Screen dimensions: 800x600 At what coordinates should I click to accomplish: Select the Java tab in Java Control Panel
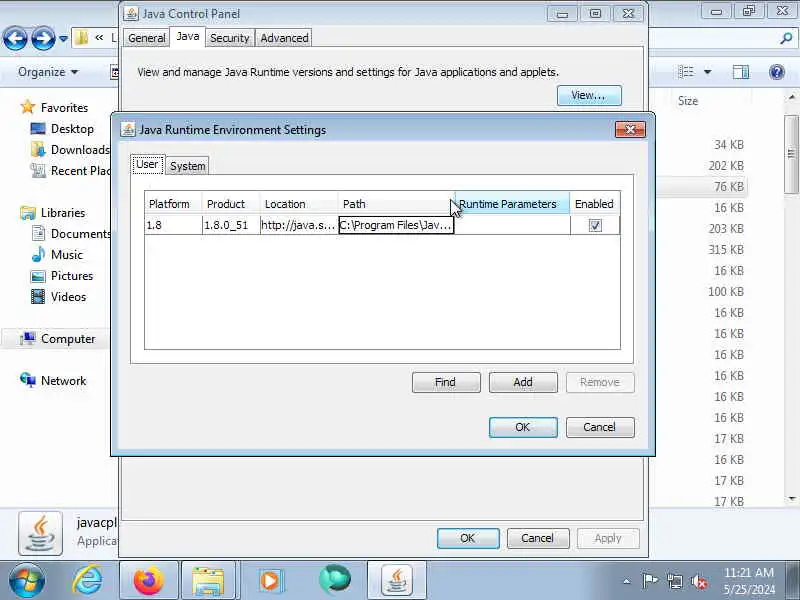point(188,36)
